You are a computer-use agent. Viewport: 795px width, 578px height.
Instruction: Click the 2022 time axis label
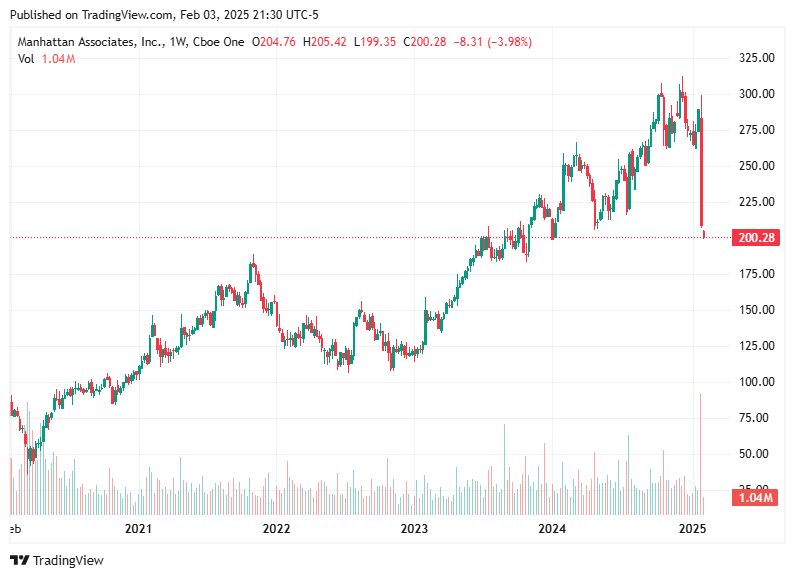276,529
